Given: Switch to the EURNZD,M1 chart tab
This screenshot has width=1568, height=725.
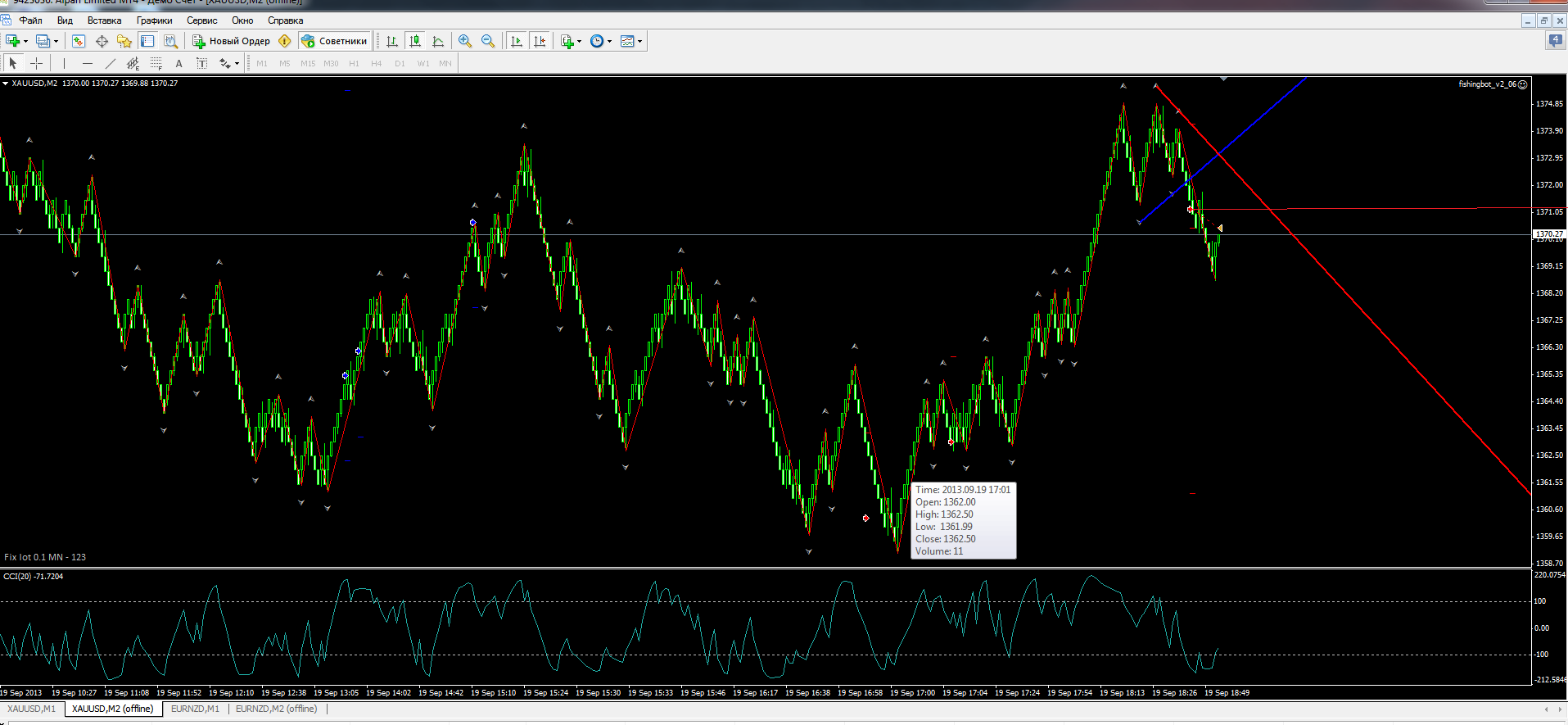Looking at the screenshot, I should [x=195, y=709].
